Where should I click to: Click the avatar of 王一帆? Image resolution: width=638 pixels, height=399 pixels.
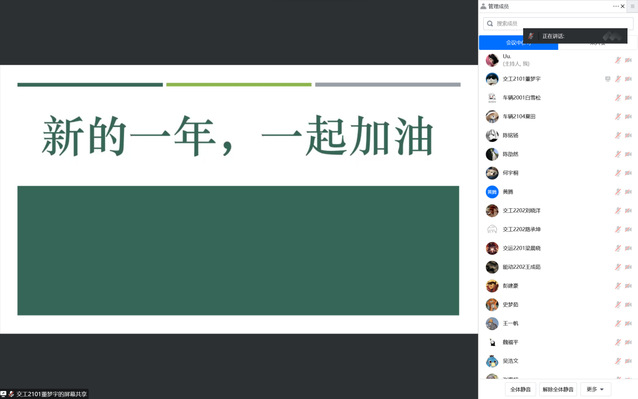point(492,323)
